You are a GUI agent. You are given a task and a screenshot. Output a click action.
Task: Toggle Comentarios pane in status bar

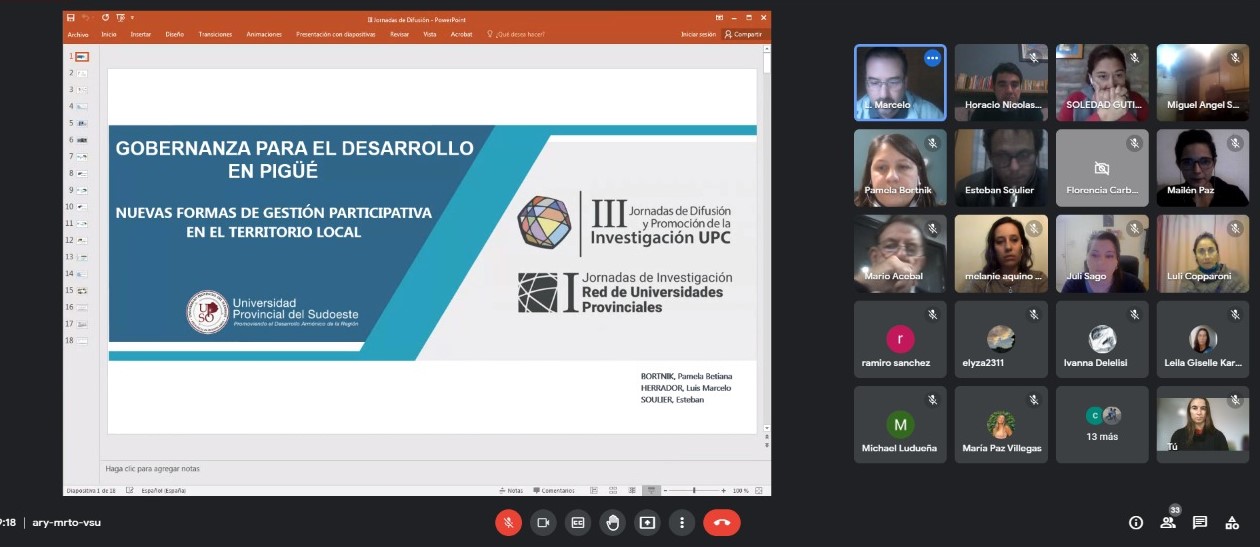[553, 491]
